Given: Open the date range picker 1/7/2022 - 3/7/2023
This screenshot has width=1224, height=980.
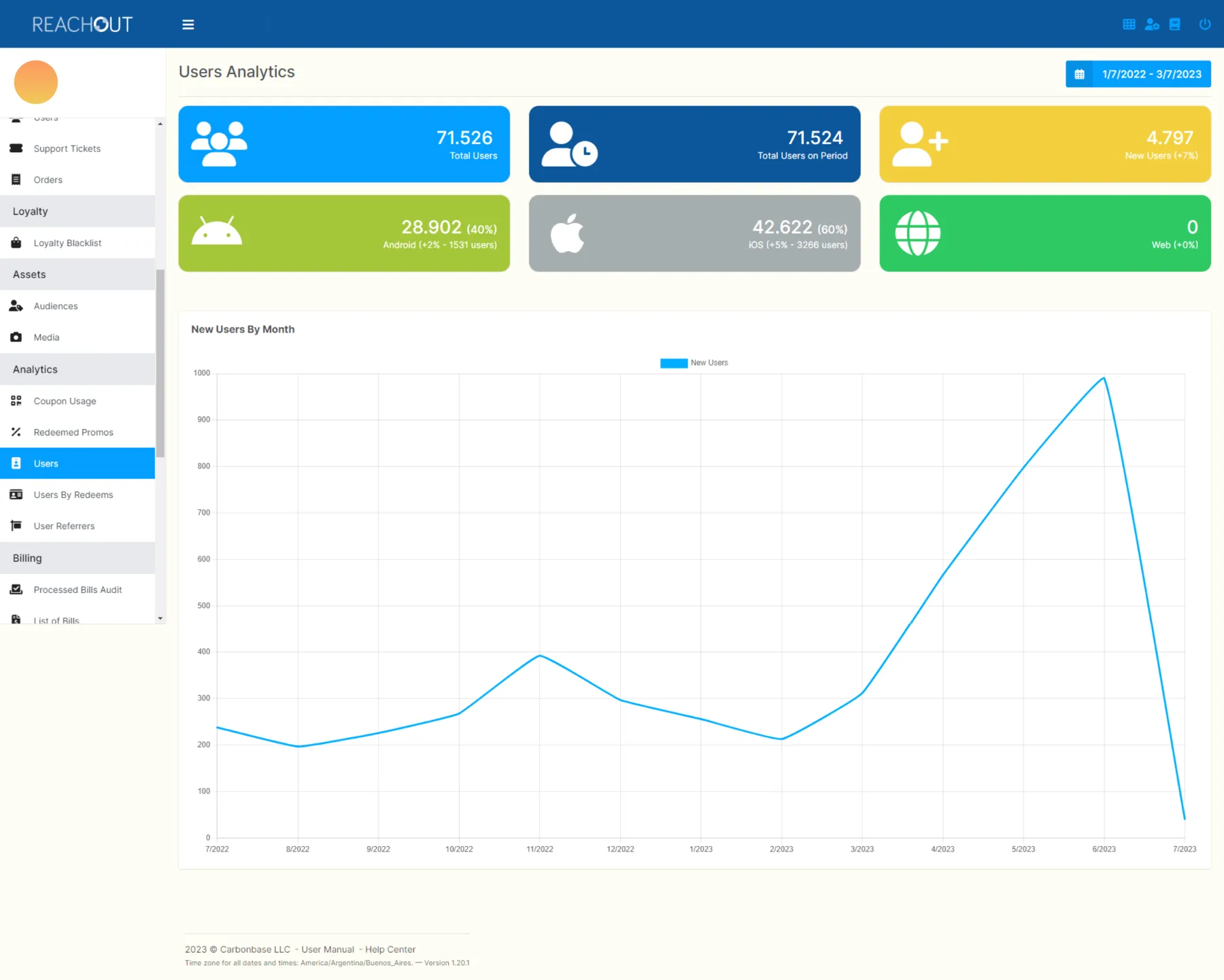Looking at the screenshot, I should tap(1138, 74).
